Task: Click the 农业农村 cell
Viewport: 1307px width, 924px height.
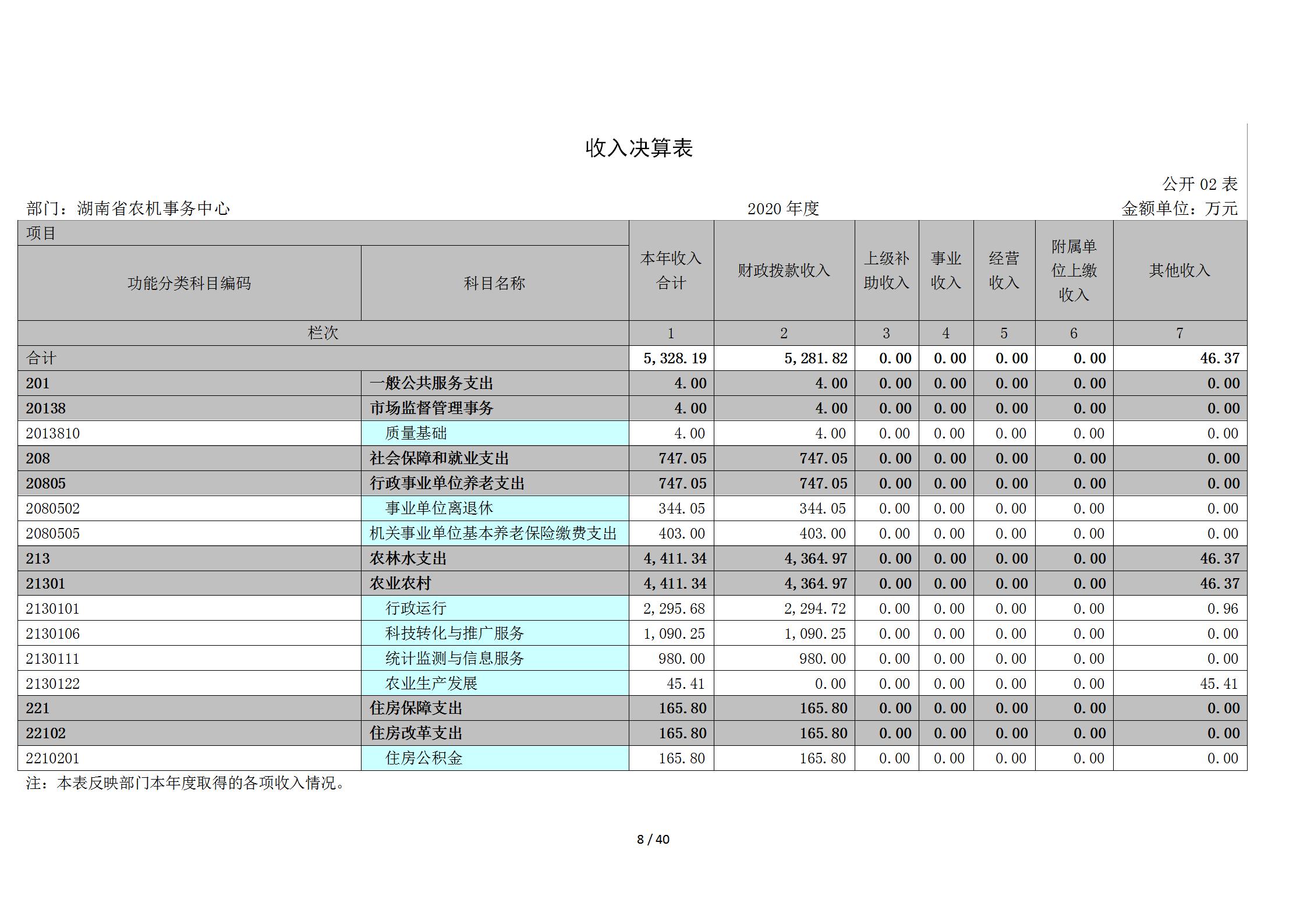Action: pyautogui.click(x=495, y=583)
